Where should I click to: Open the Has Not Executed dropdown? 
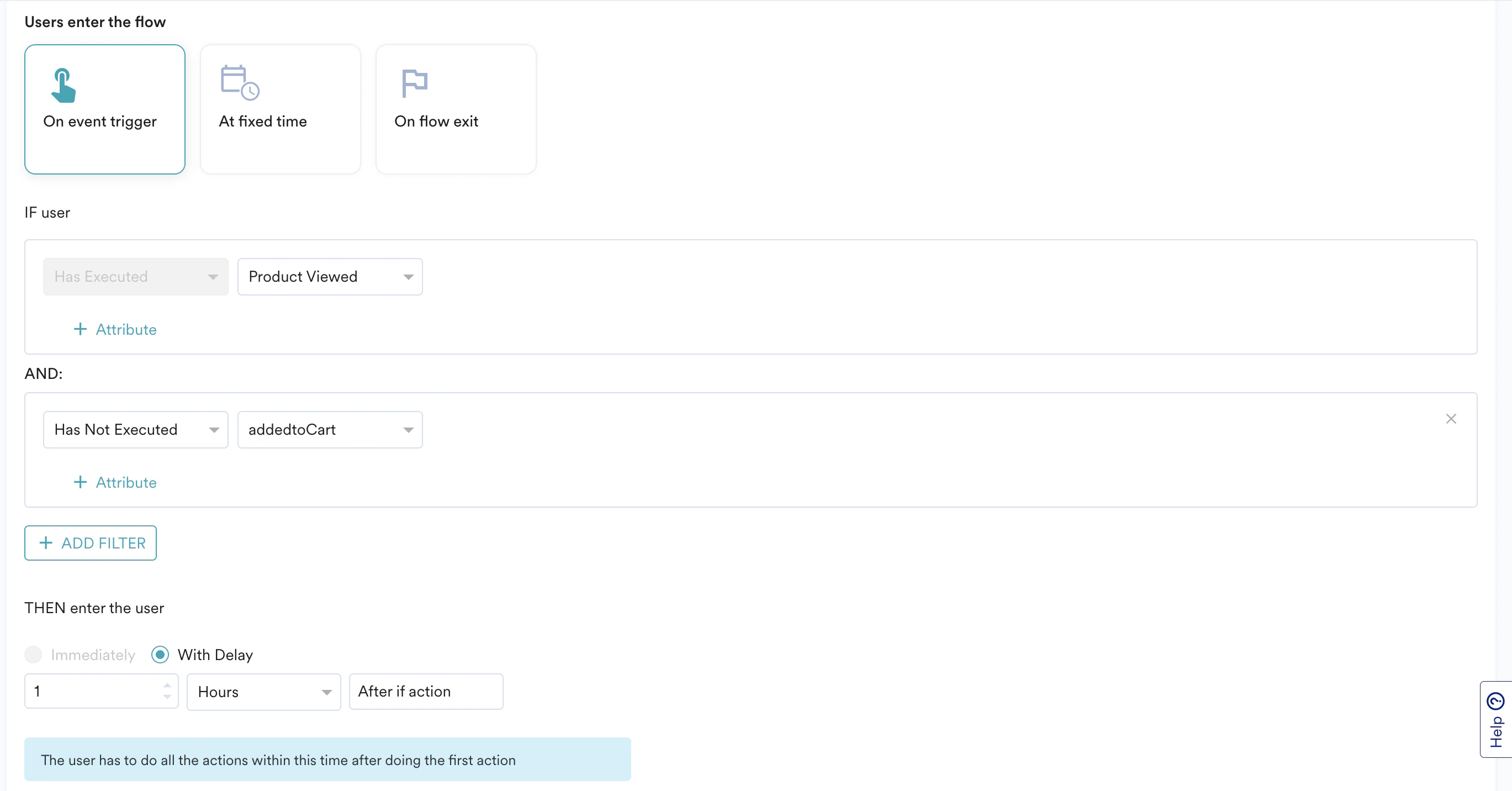tap(136, 430)
